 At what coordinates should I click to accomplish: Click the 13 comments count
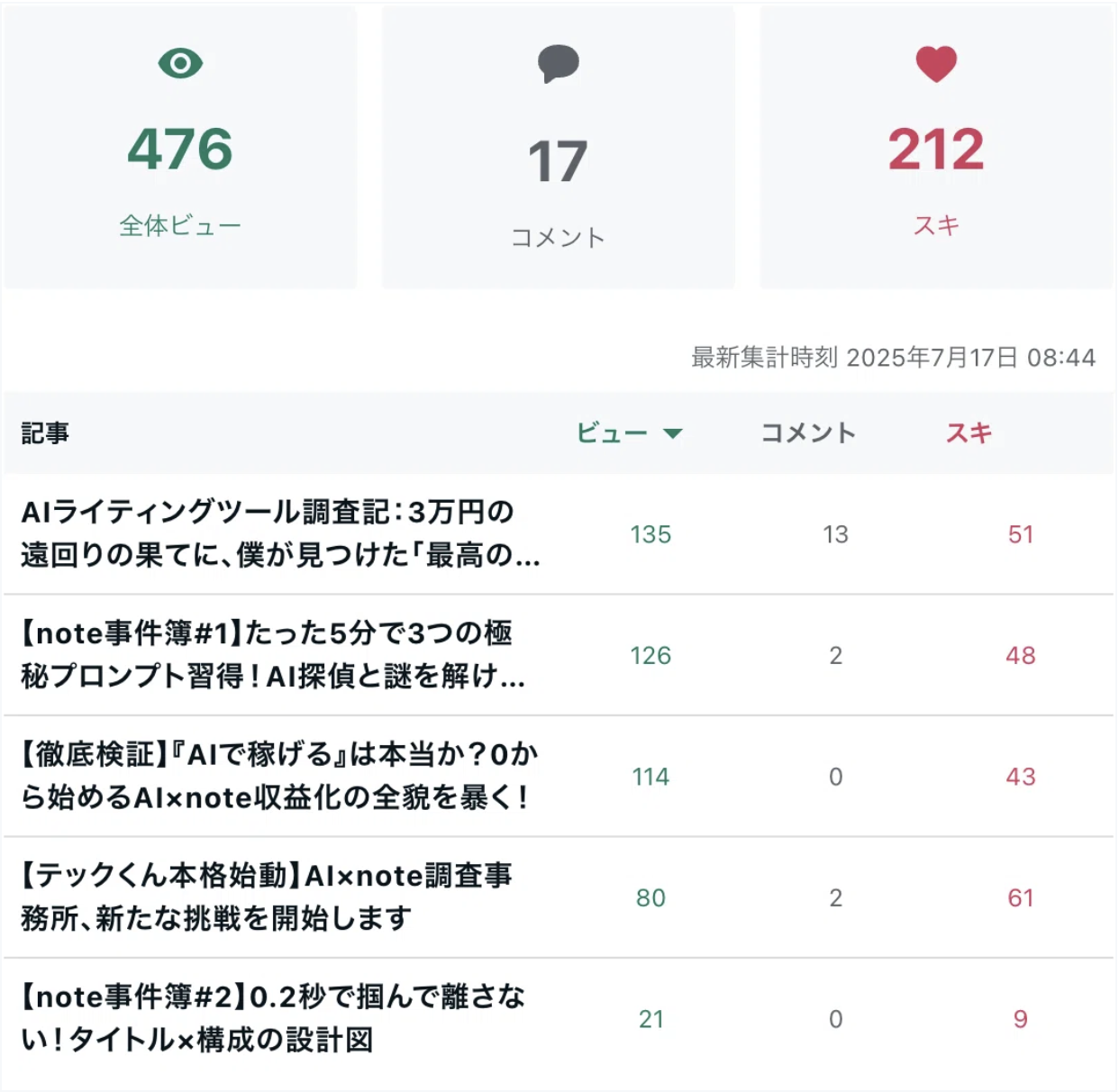835,534
